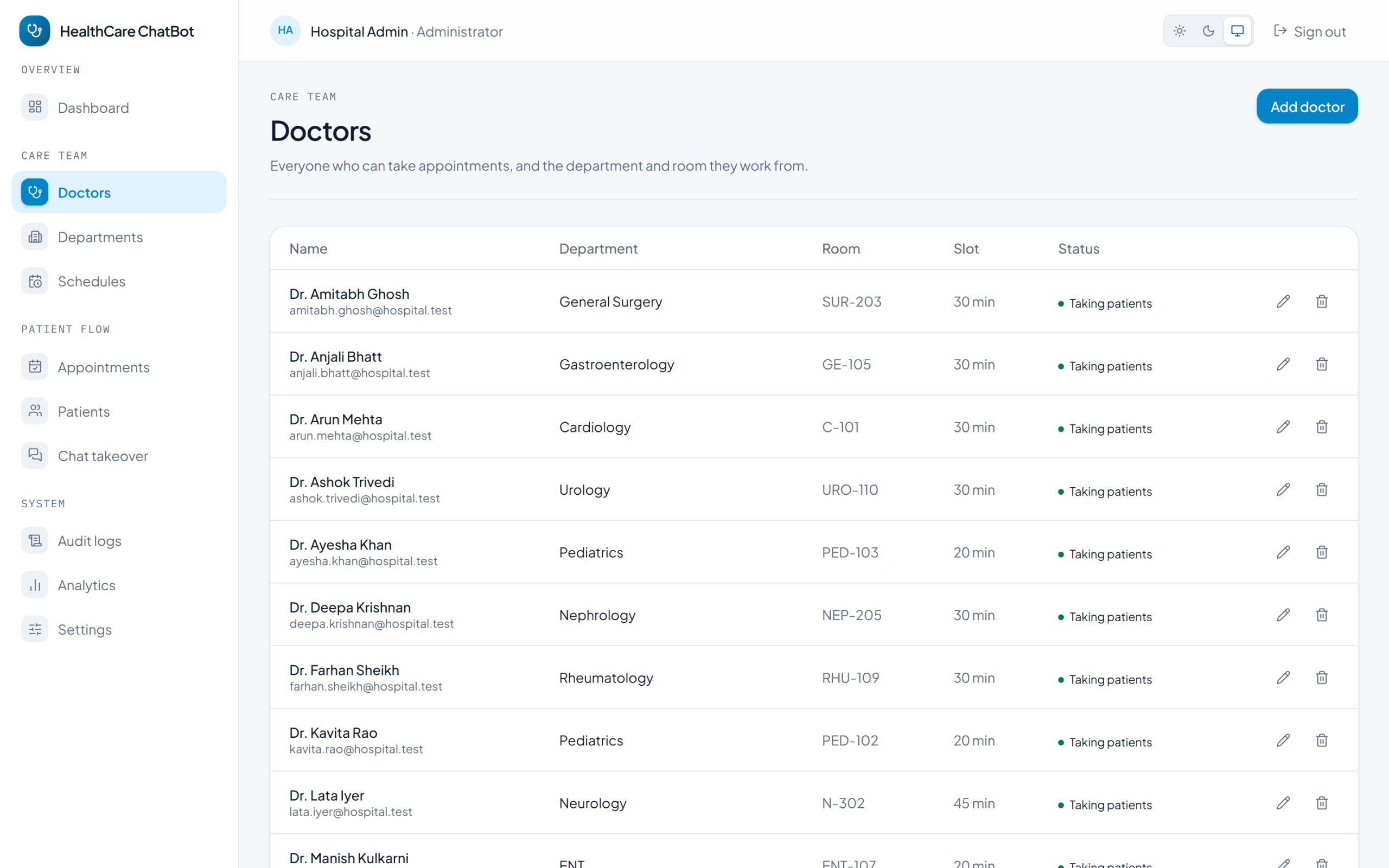Switch to dark theme moon icon
Viewport: 1389px width, 868px height.
1208,31
